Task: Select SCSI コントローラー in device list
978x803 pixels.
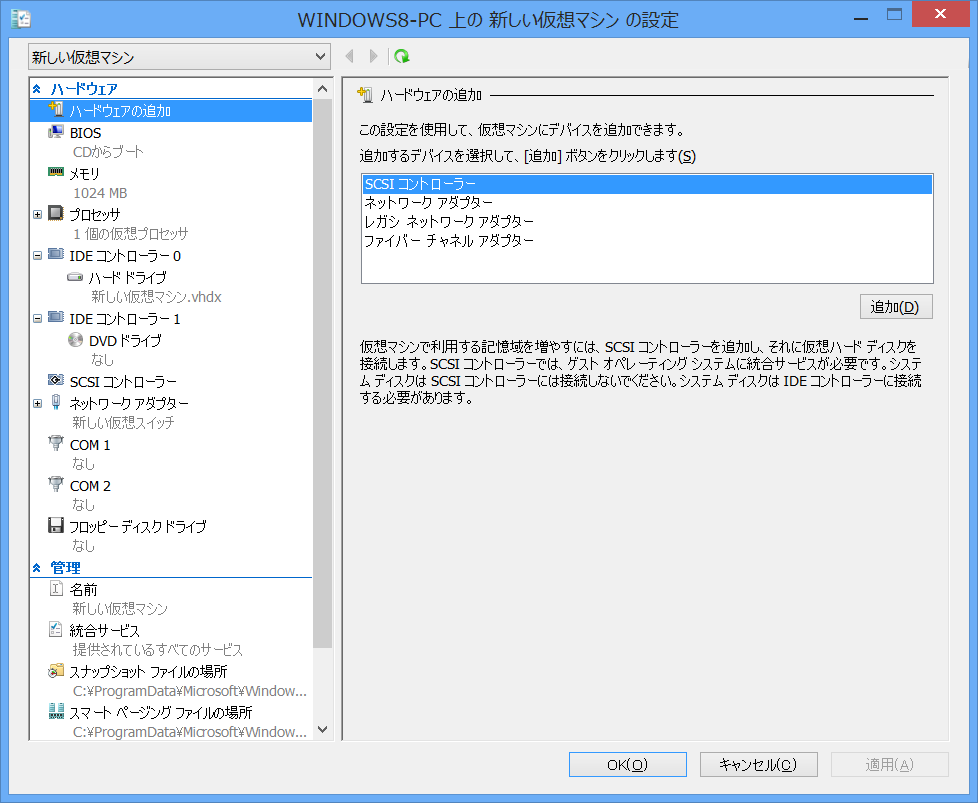Action: [647, 184]
